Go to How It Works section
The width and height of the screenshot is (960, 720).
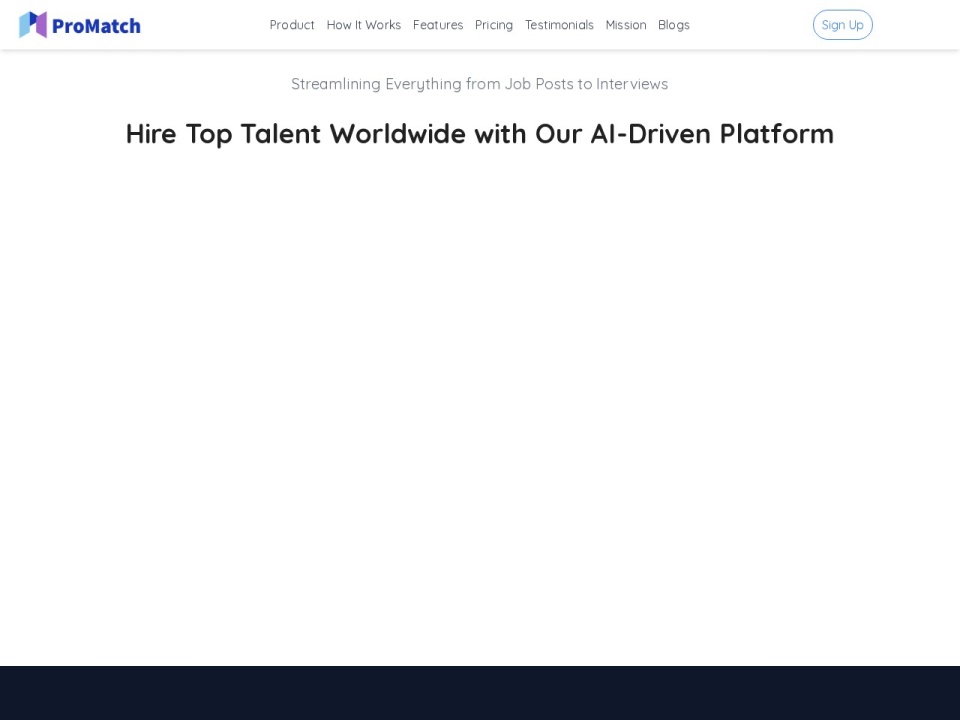tap(364, 25)
